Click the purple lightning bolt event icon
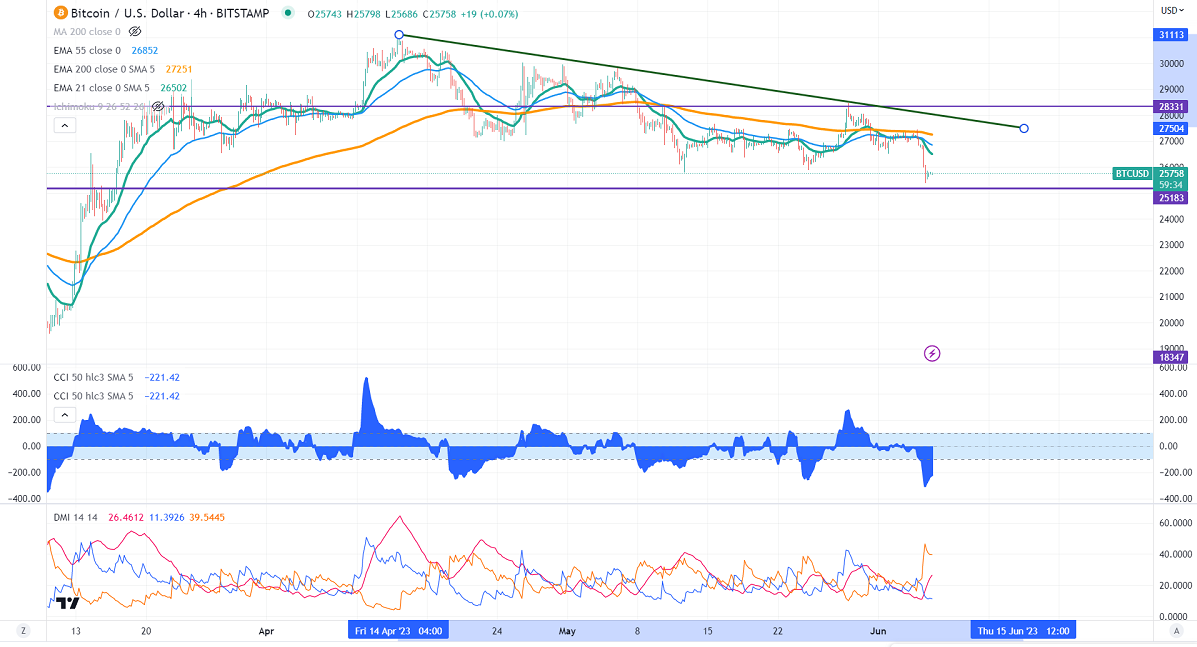Viewport: 1197px width, 647px height. 931,353
